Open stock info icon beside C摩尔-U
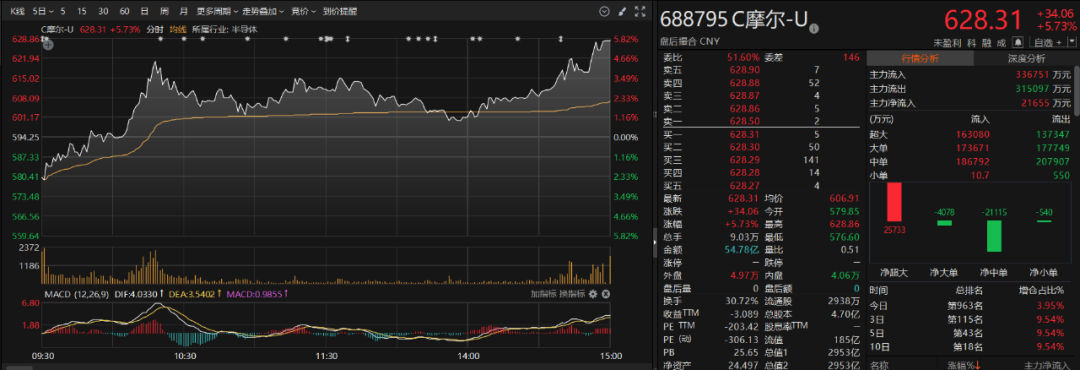 coord(814,29)
